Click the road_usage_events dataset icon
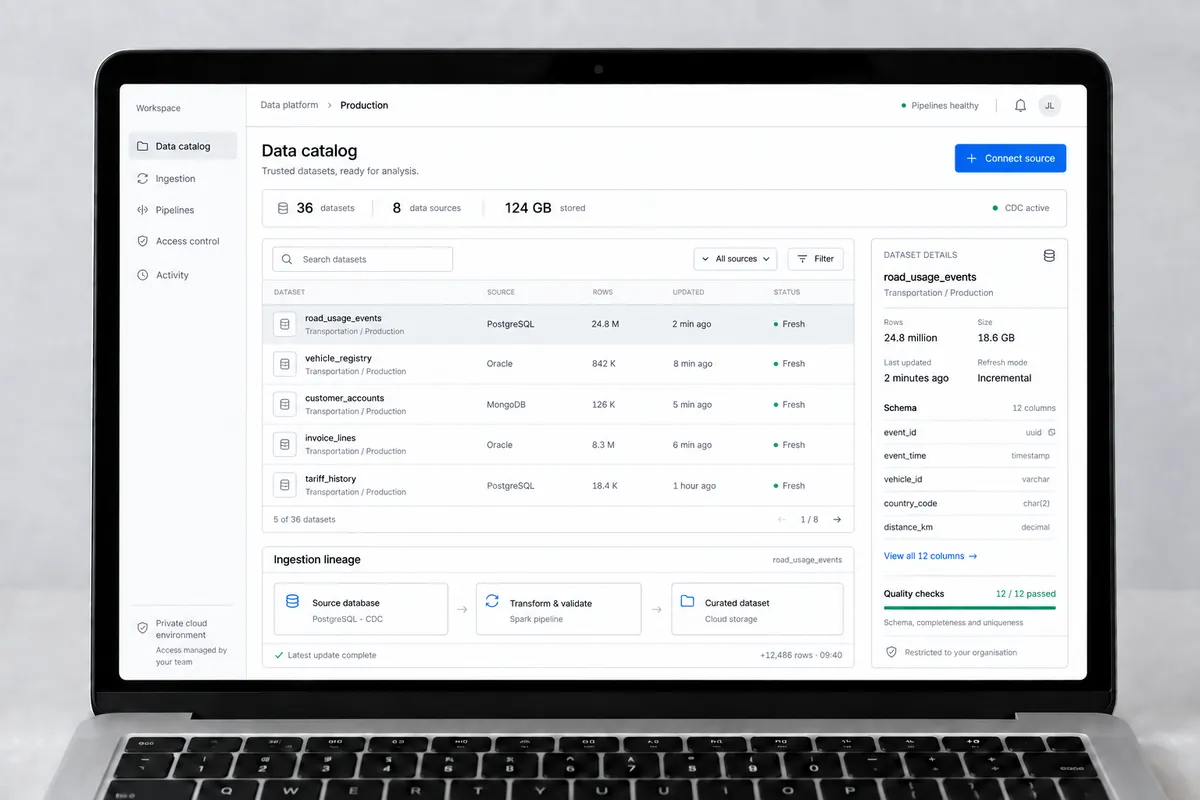Screen dimensions: 1200x800 (x=285, y=324)
